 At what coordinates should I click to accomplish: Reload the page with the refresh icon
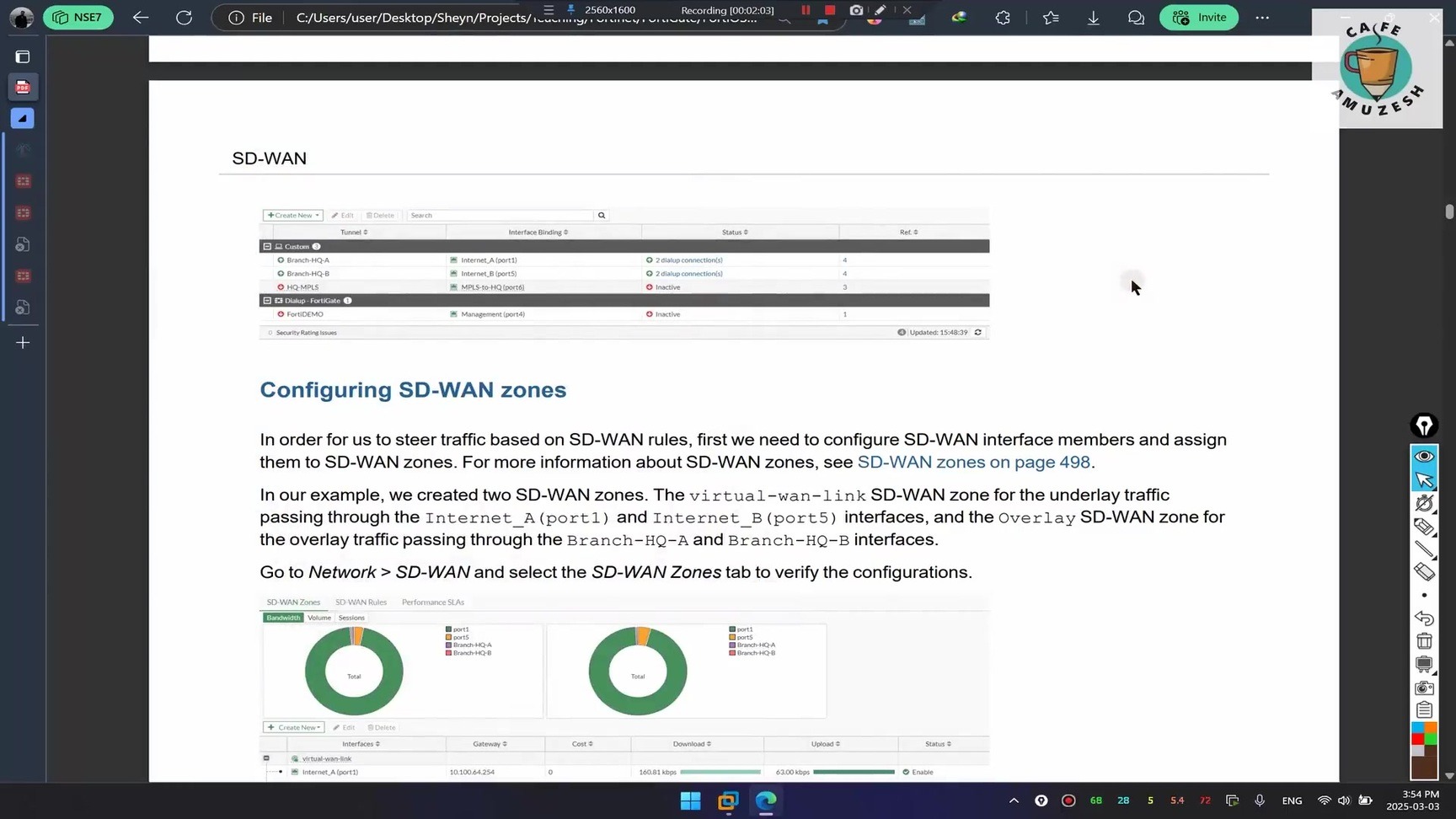click(x=184, y=17)
